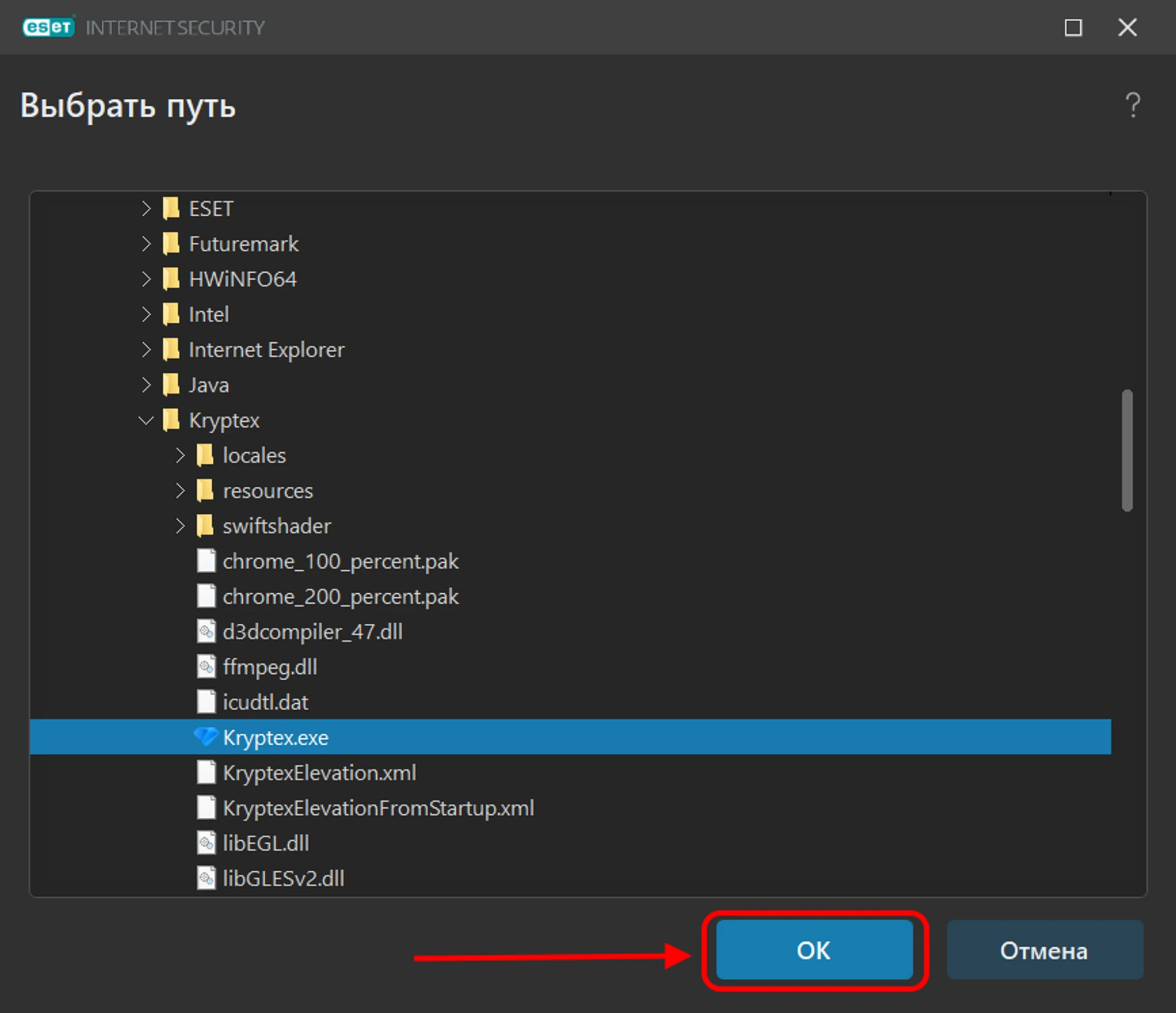Click the swiftshader folder icon
This screenshot has height=1013, width=1176.
click(x=205, y=526)
